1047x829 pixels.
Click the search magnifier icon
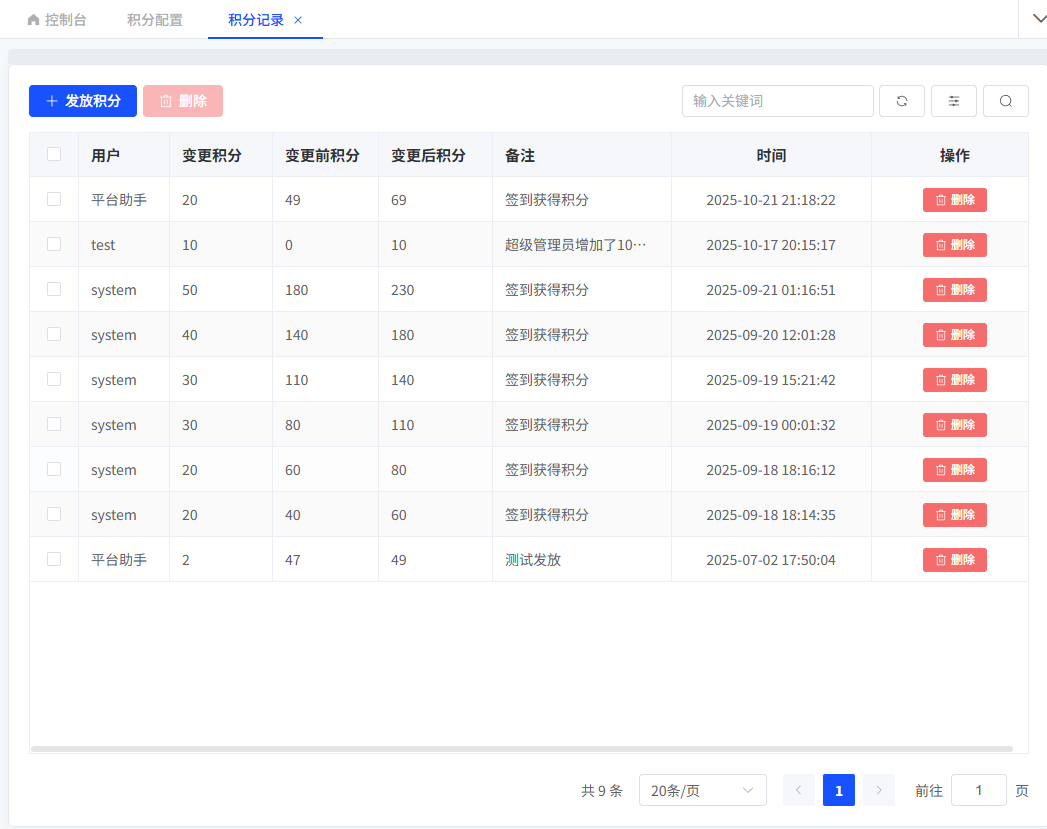1005,101
